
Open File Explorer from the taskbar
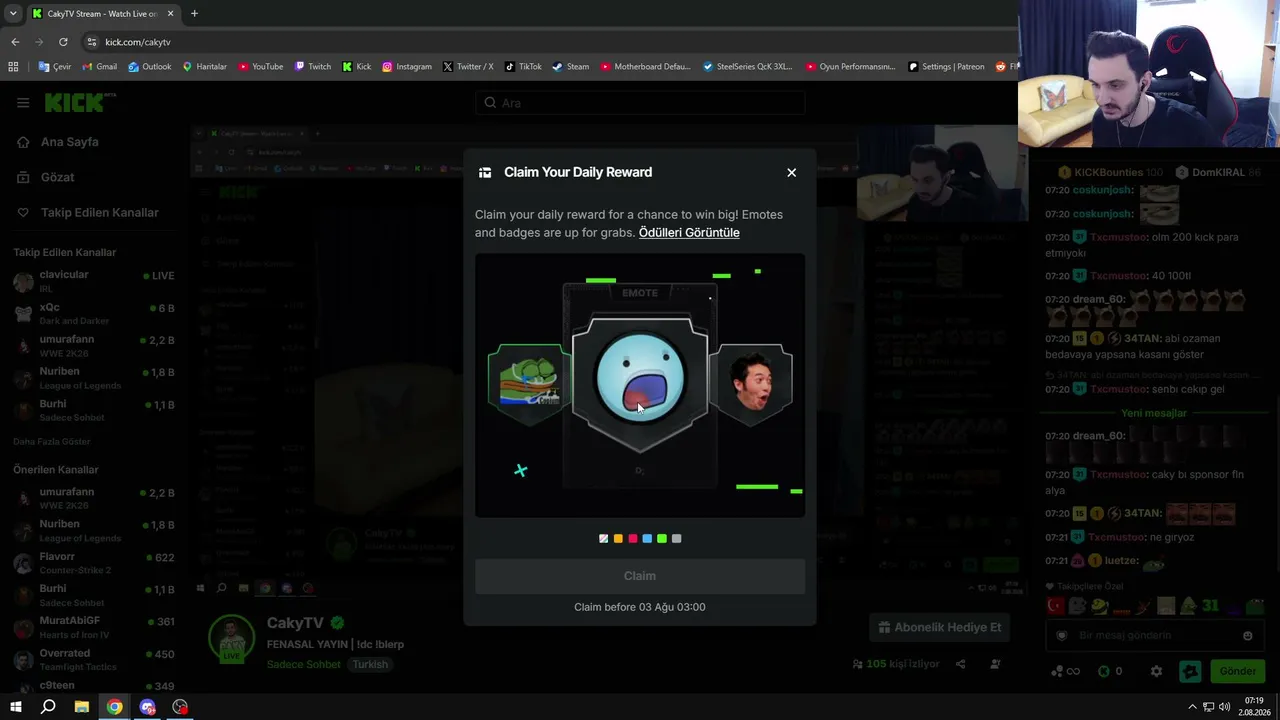[x=82, y=707]
